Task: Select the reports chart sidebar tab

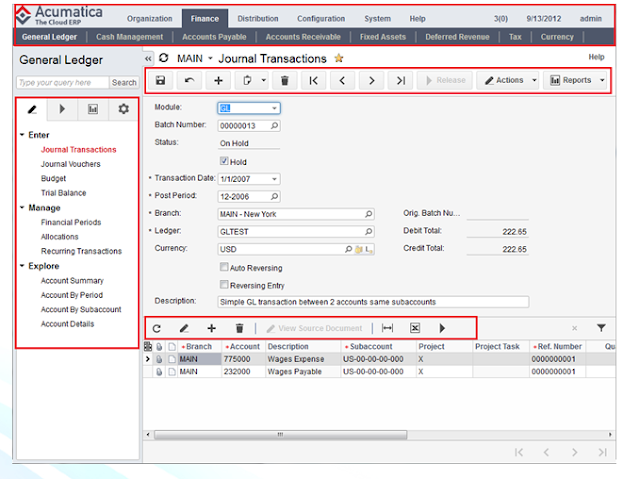Action: [x=93, y=109]
